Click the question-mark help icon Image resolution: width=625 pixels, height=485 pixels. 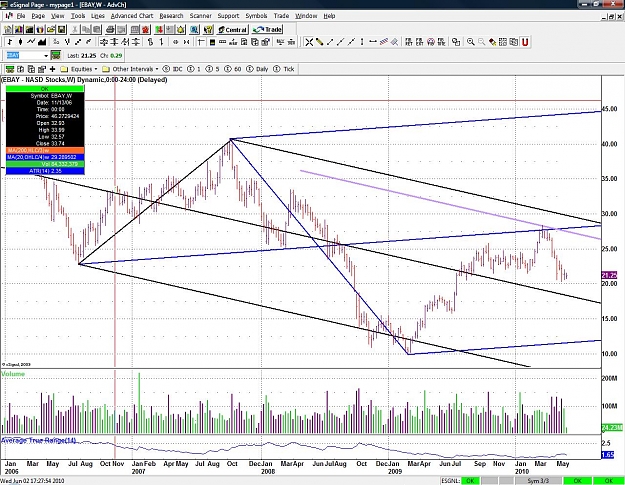coord(208,29)
